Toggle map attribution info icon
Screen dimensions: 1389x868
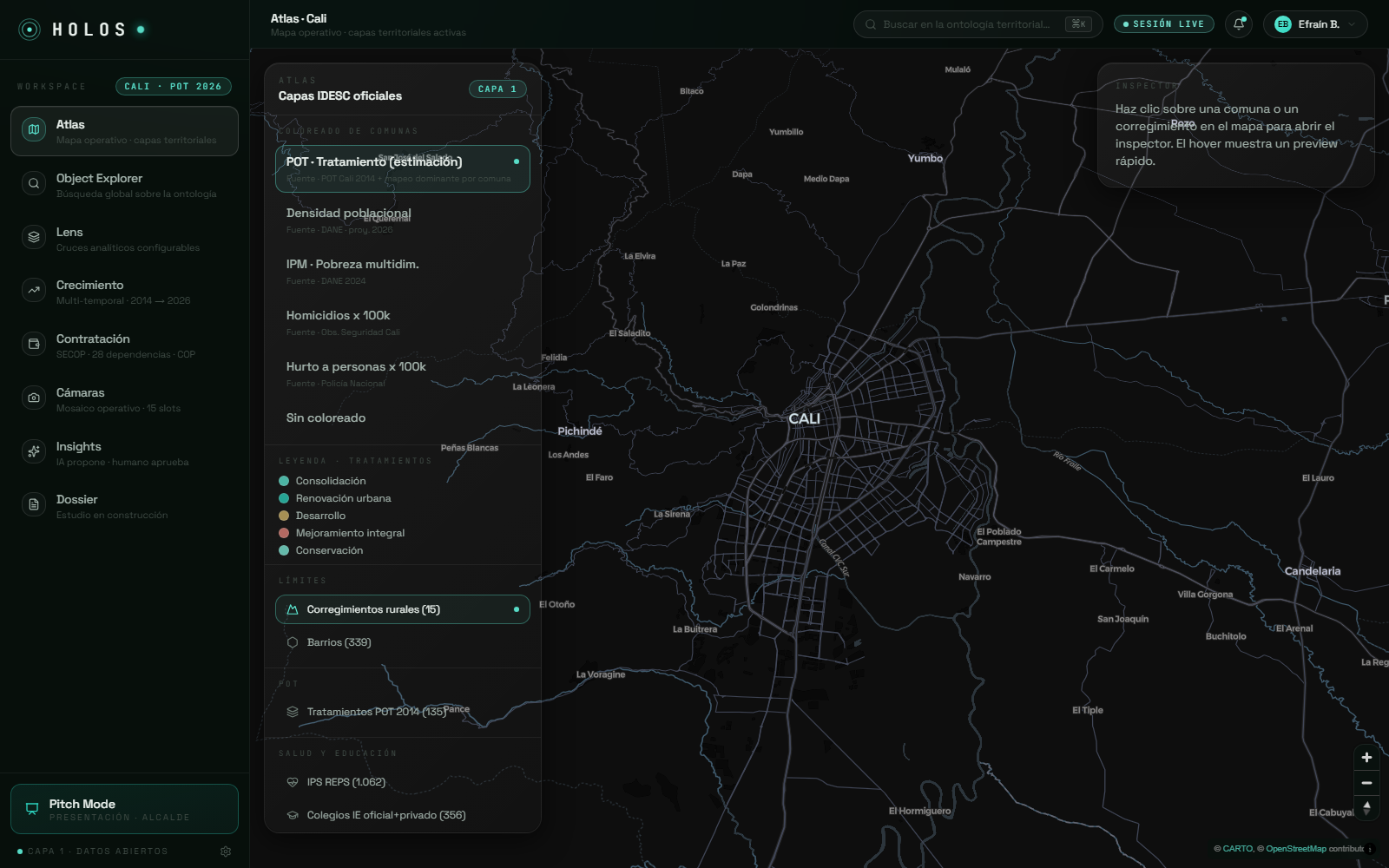1371,849
